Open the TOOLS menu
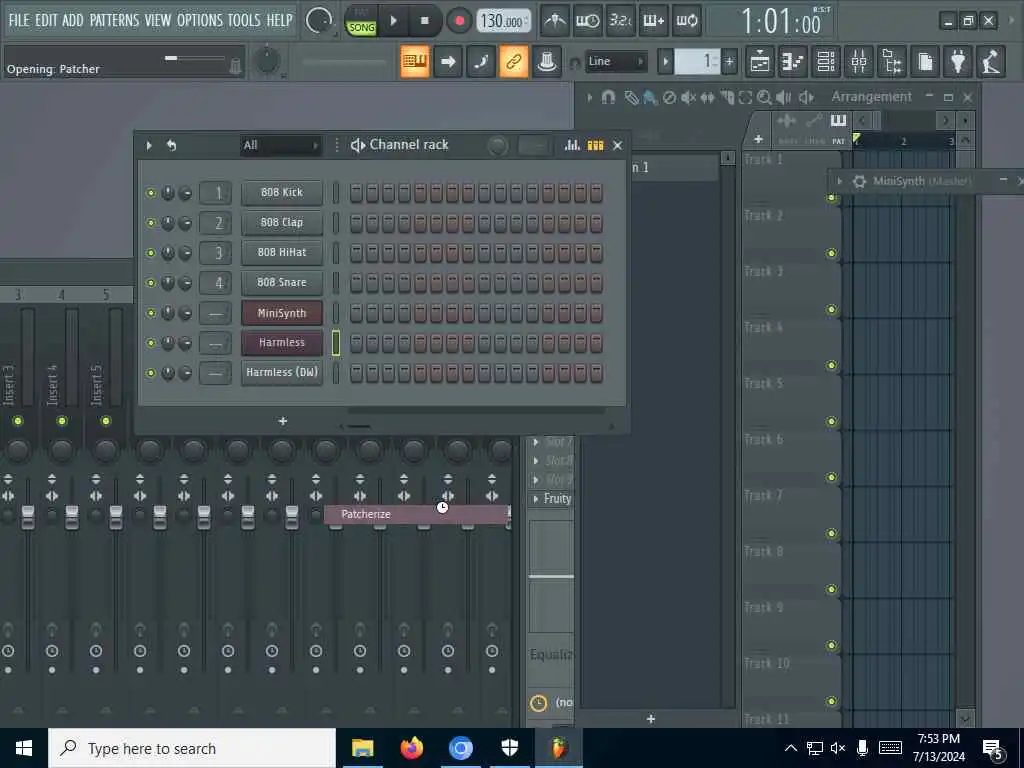The image size is (1024, 768). point(244,20)
